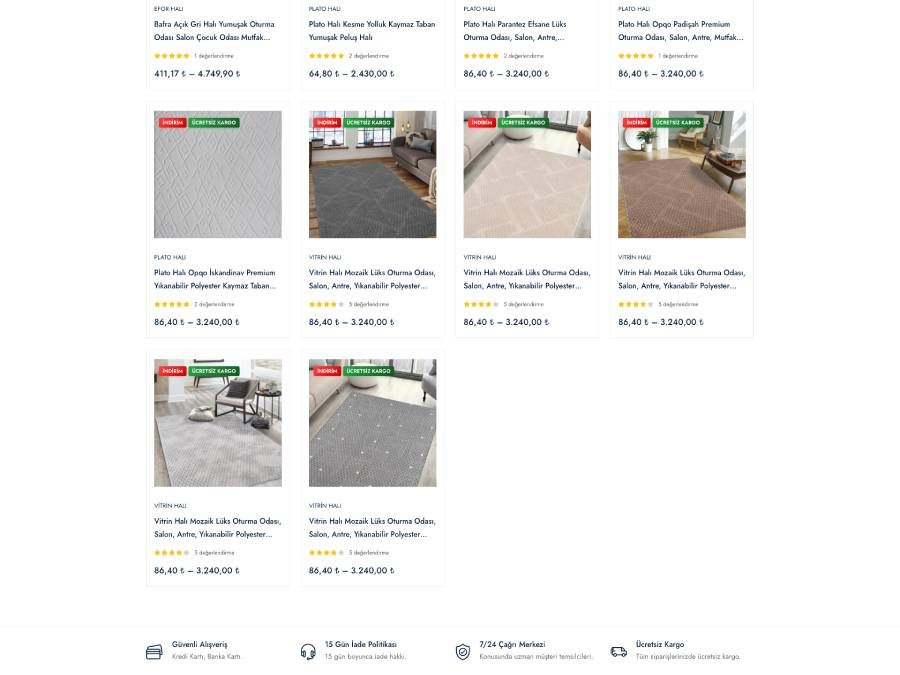Open the beige Vitrin Halı rug image
Viewport: 900px width, 675px height.
click(527, 174)
